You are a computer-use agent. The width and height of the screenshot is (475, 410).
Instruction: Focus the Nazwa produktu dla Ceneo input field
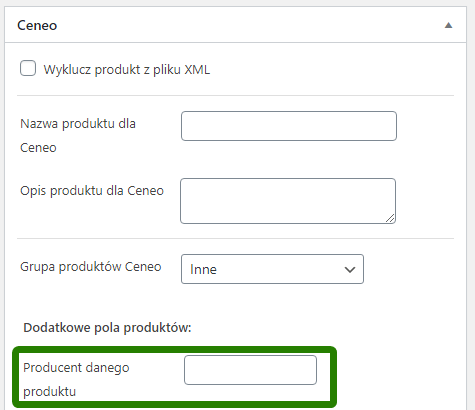click(x=289, y=126)
